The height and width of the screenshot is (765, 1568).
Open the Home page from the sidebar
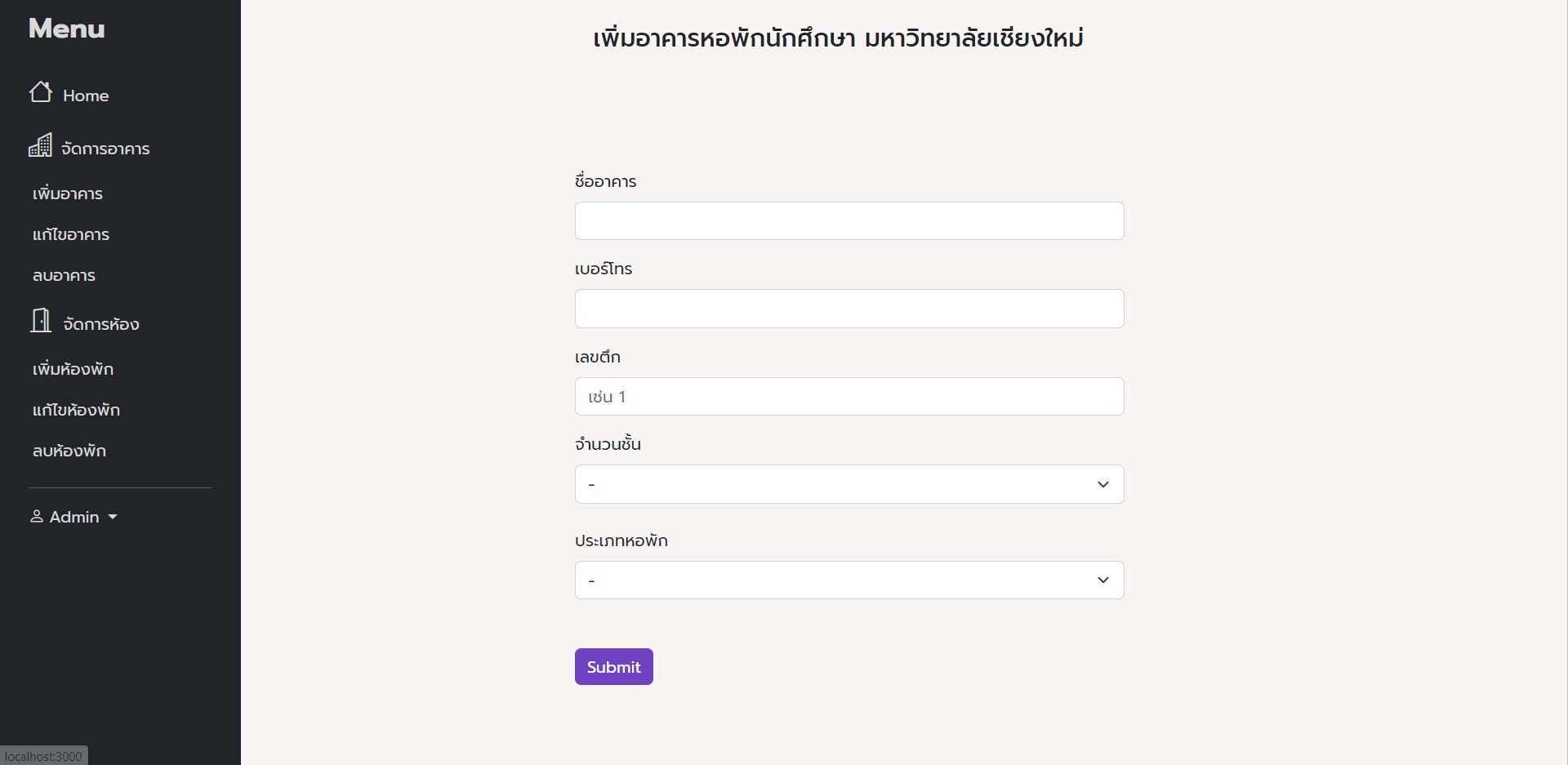click(x=86, y=94)
